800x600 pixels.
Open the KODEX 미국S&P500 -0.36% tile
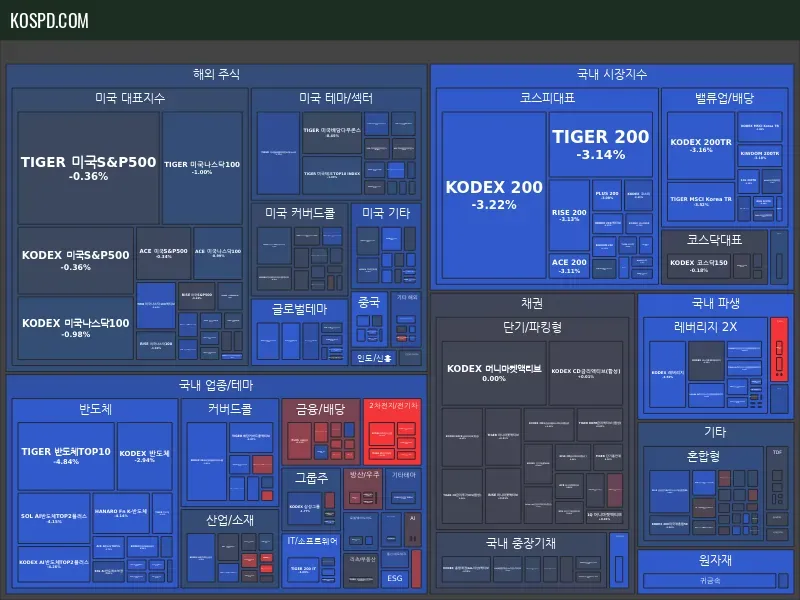[x=76, y=260]
